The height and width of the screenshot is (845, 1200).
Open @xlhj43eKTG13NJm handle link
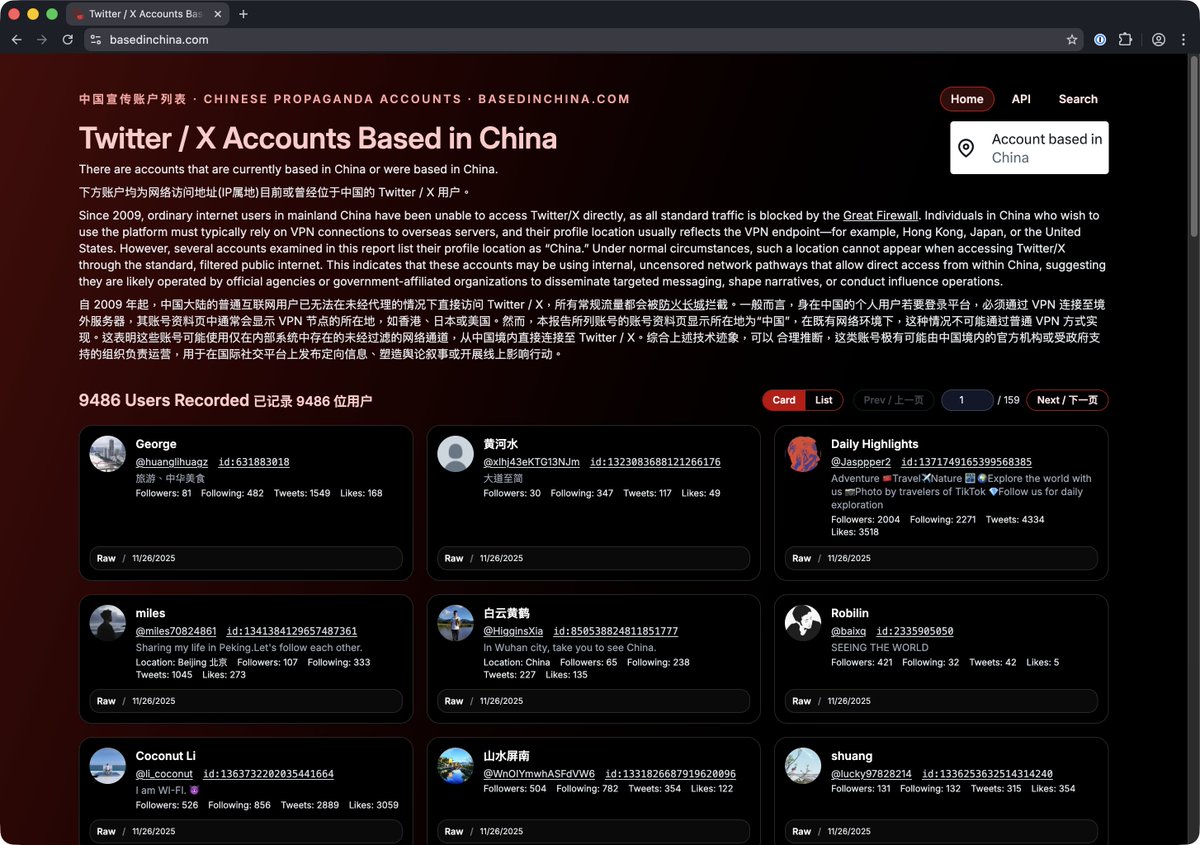point(531,462)
